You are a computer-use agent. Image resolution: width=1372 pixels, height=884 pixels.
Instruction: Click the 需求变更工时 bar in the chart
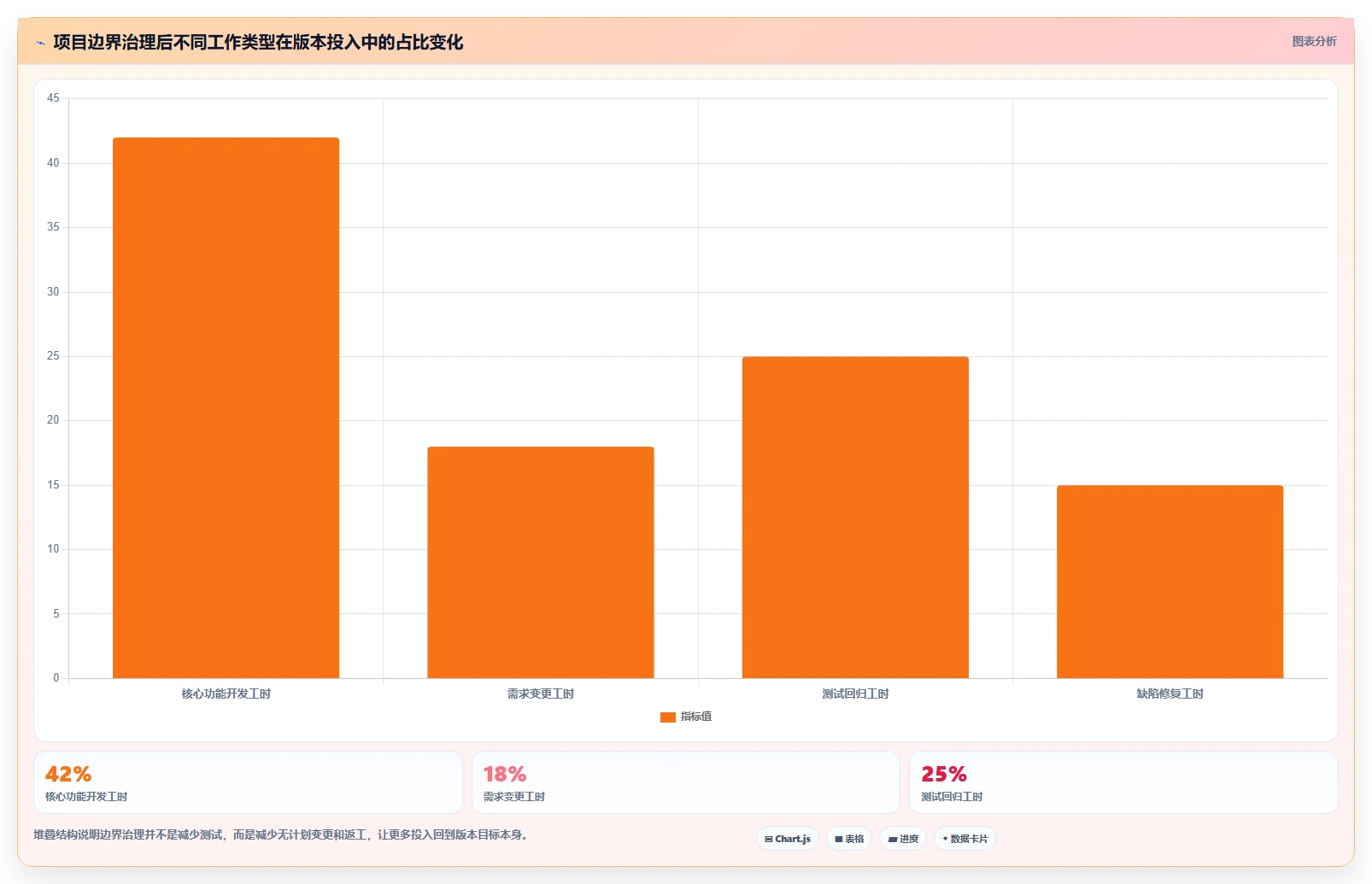(x=541, y=562)
